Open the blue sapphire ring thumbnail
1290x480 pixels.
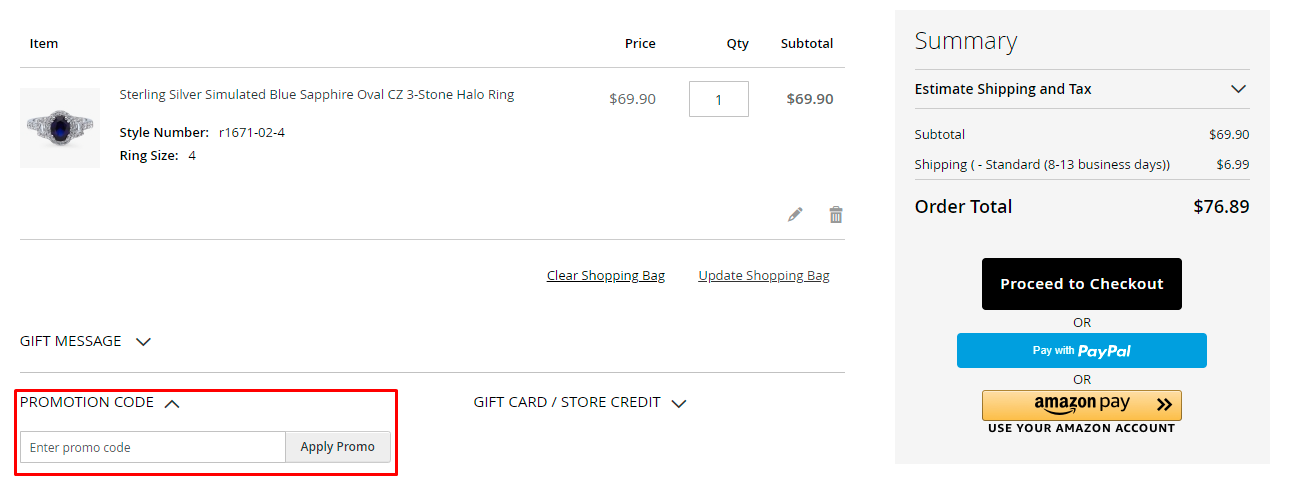[x=60, y=128]
